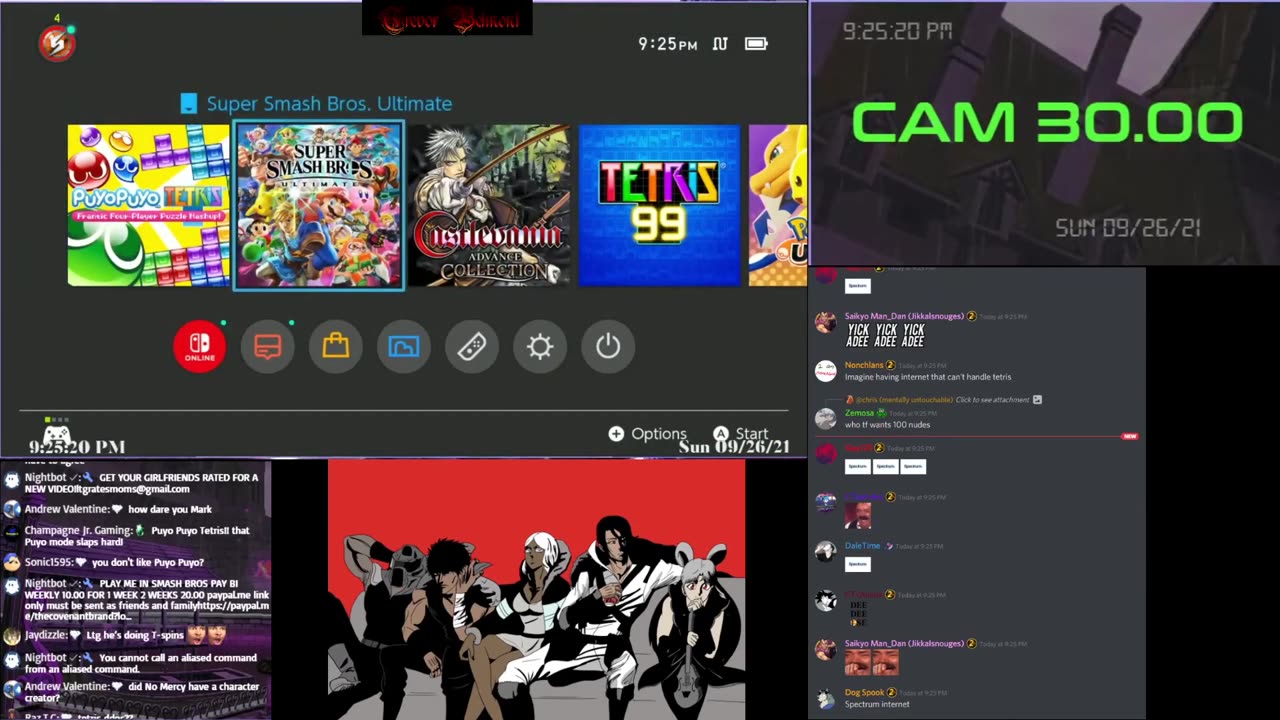
Task: Open the laughing face image in Discord
Action: [x=858, y=516]
